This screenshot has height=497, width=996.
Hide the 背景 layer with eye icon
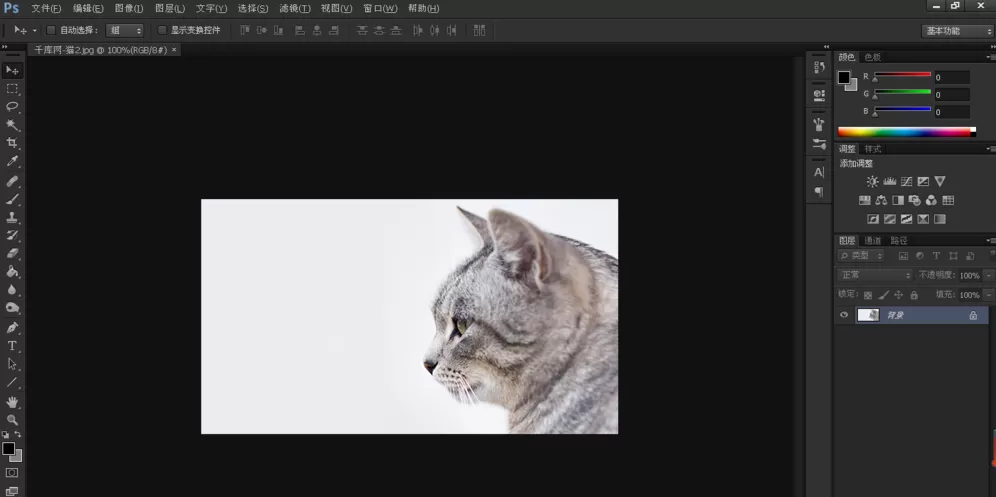844,315
